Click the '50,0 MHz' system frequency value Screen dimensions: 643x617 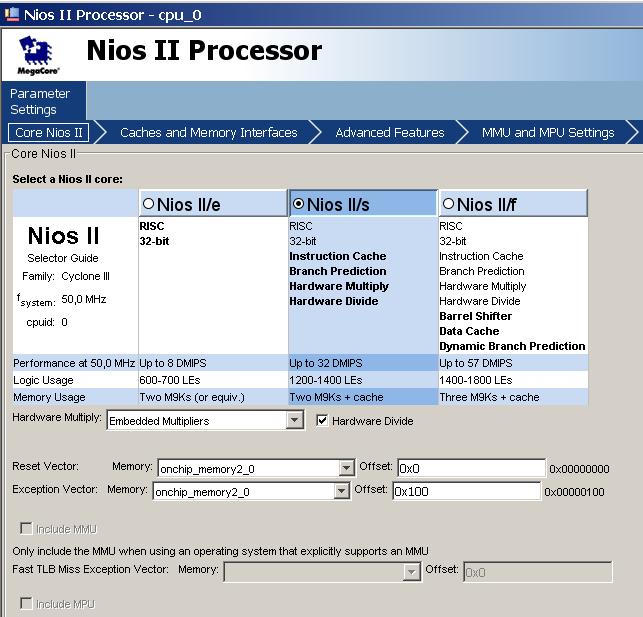84,299
